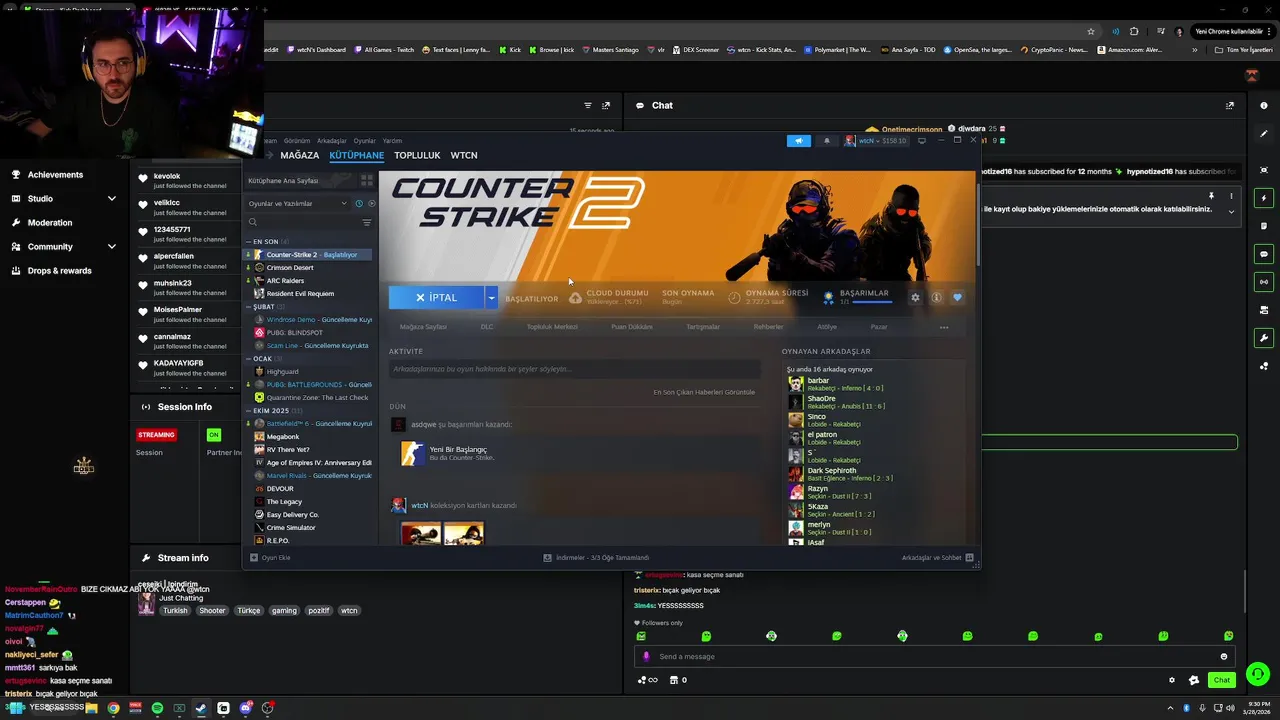The image size is (1280, 720).
Task: Collapse the EKİM 2025 library section
Action: [249, 410]
